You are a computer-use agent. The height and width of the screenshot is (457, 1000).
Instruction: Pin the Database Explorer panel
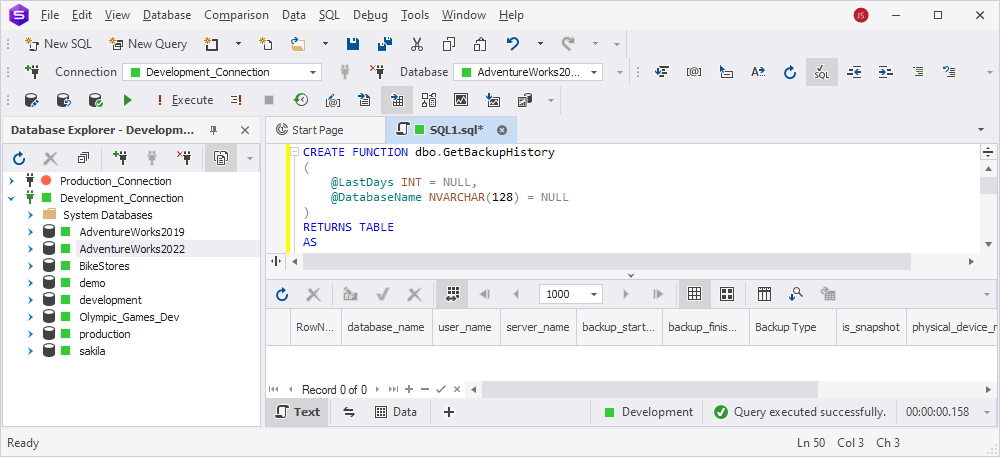214,130
